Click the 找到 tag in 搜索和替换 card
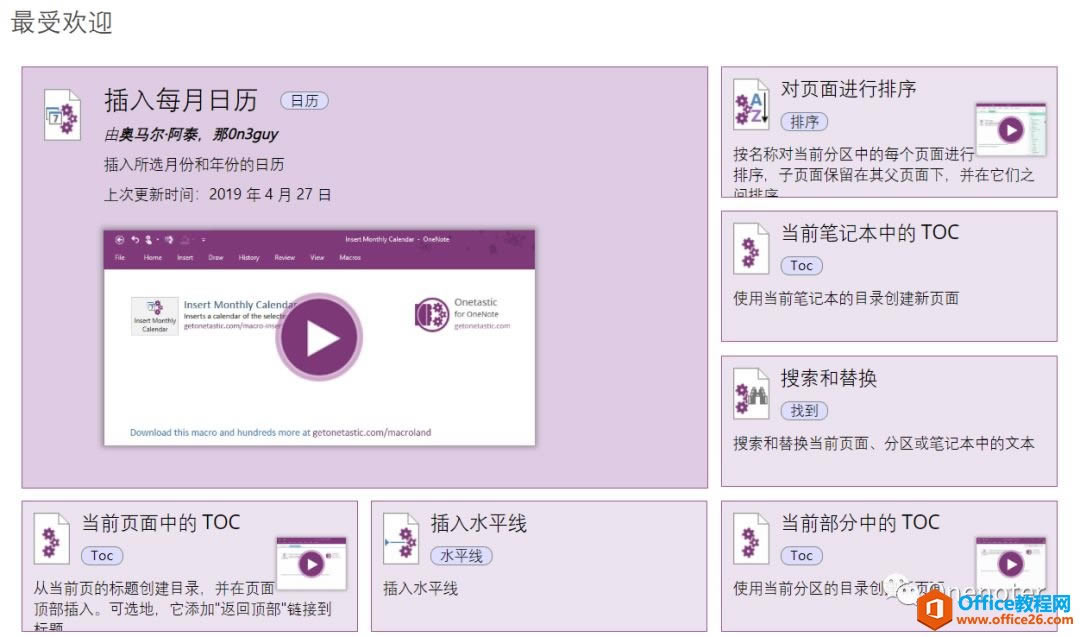This screenshot has height=637, width=1080. (x=805, y=410)
